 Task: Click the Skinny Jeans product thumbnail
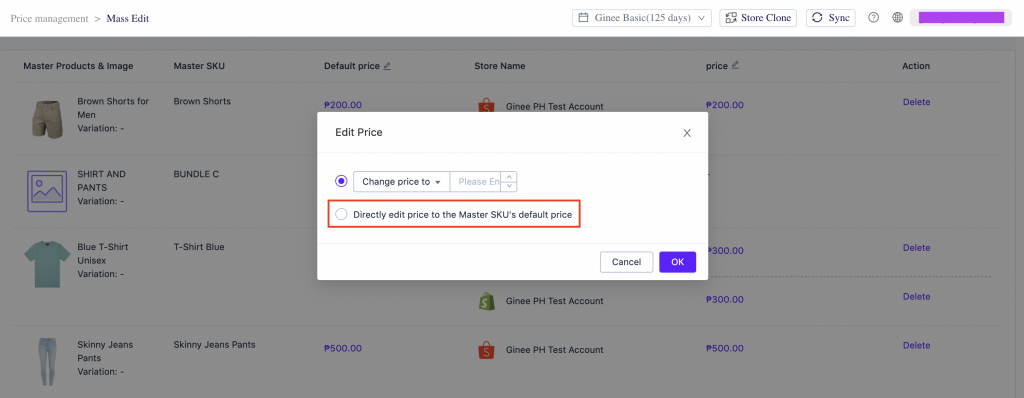47,362
